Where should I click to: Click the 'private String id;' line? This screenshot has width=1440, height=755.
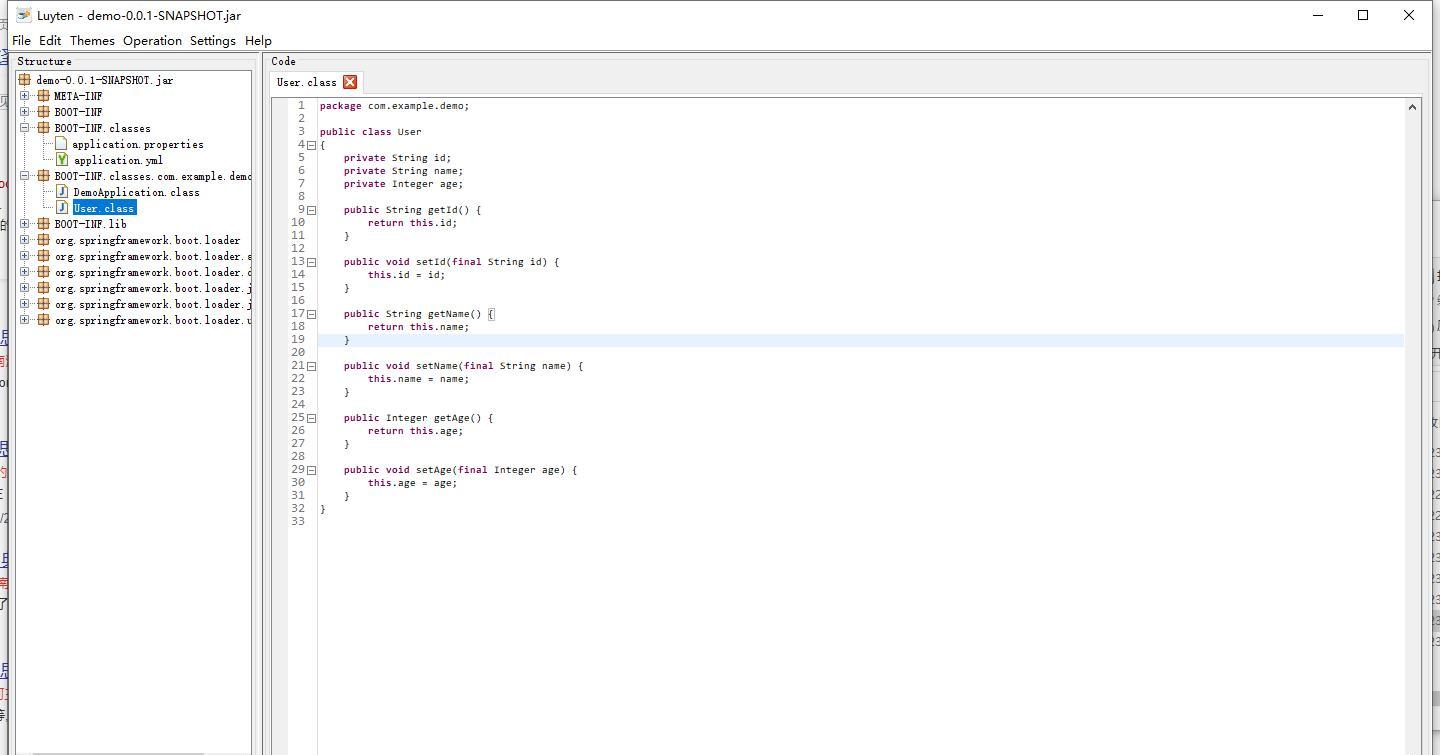(397, 158)
